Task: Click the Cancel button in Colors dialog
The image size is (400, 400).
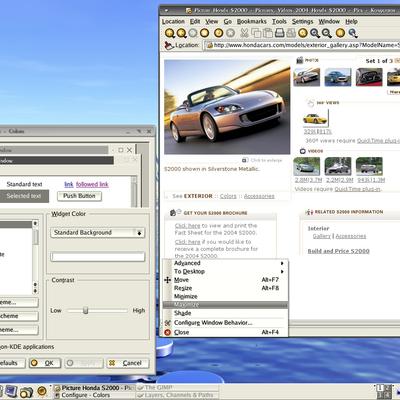Action: click(127, 363)
